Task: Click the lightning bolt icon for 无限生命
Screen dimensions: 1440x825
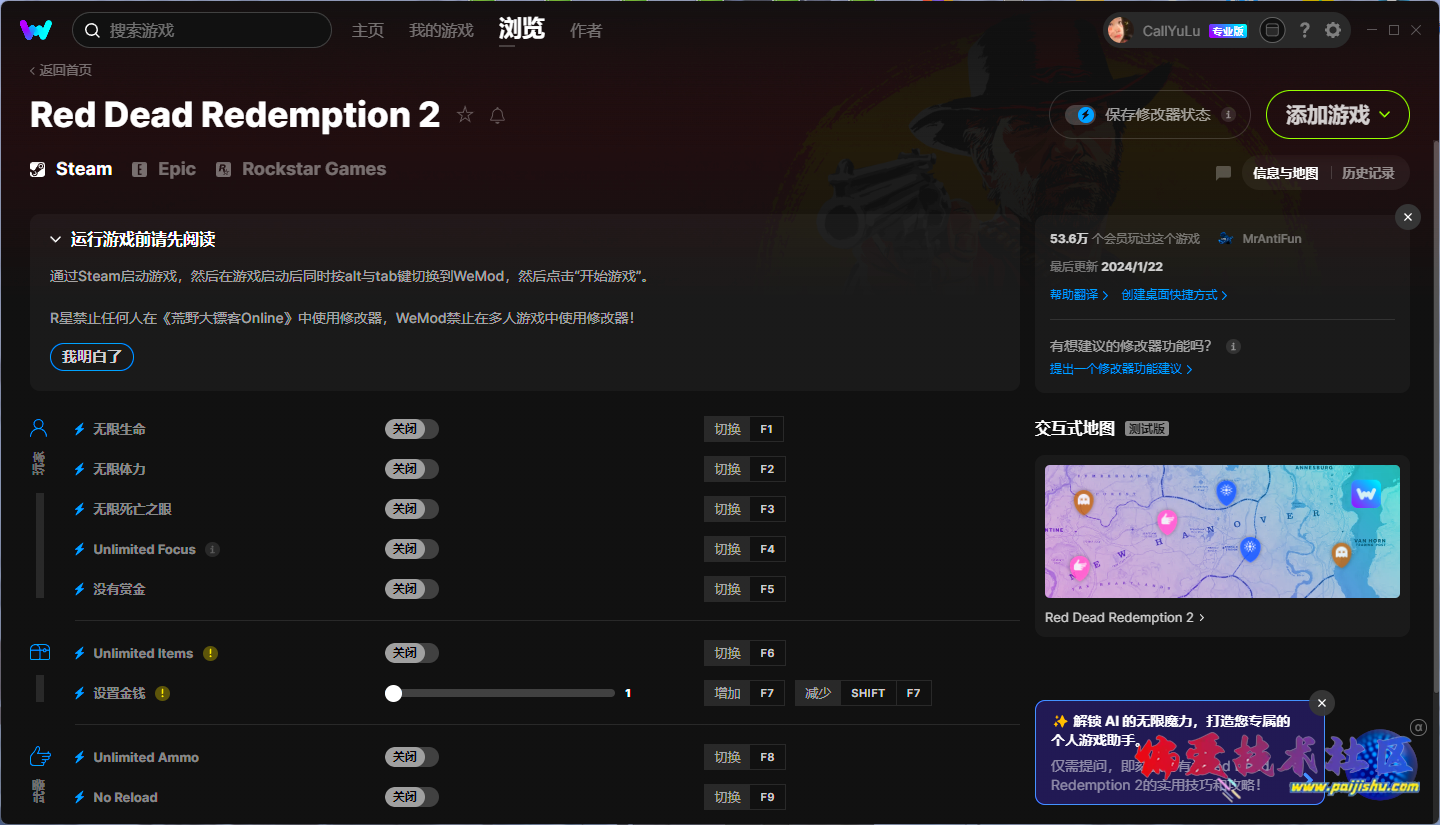Action: 80,429
